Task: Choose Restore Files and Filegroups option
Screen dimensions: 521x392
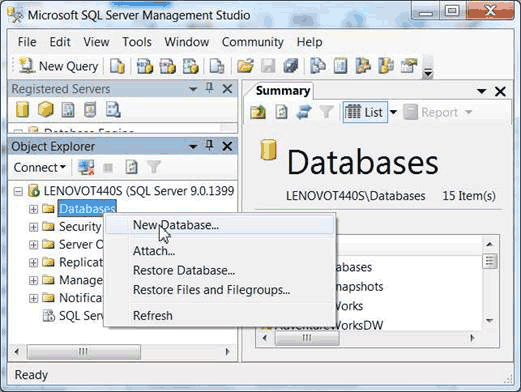Action: pos(220,290)
